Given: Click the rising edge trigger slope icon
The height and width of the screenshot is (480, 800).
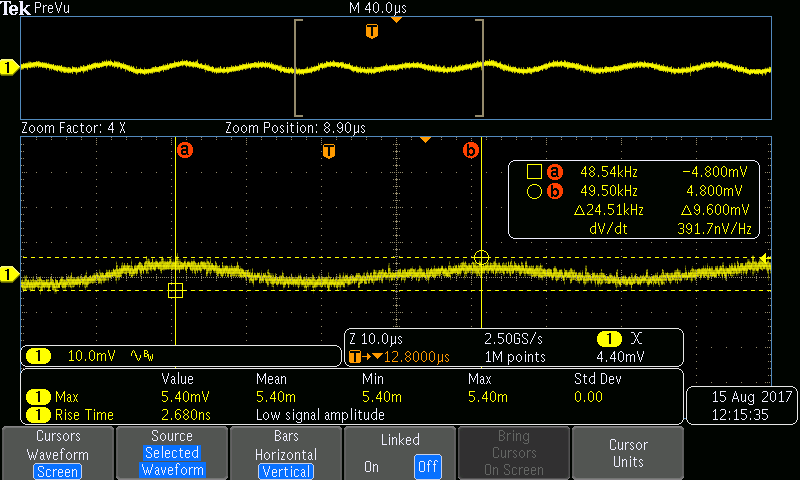Looking at the screenshot, I should pos(636,338).
